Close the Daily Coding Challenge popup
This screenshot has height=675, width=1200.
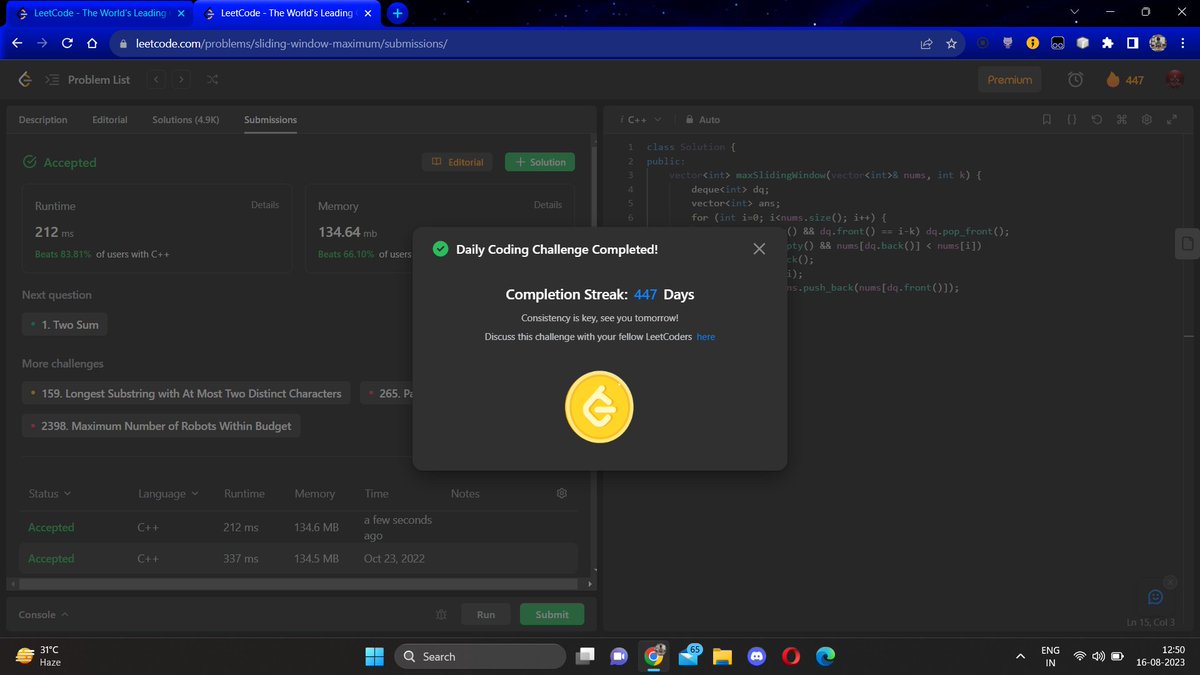point(759,249)
